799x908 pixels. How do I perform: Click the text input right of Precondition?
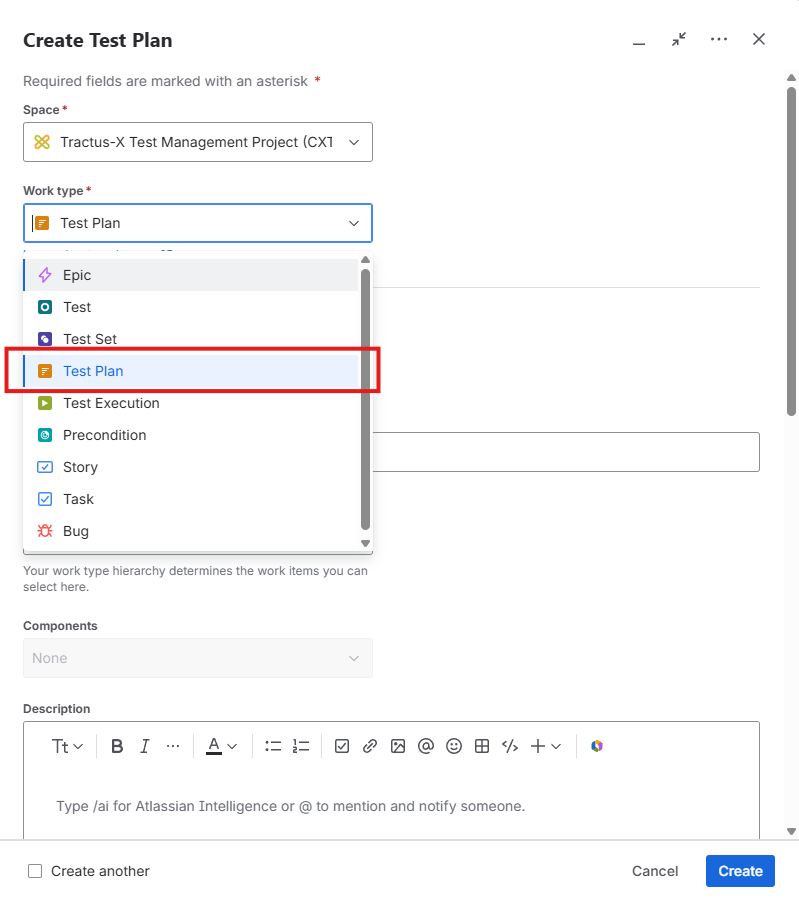(566, 452)
